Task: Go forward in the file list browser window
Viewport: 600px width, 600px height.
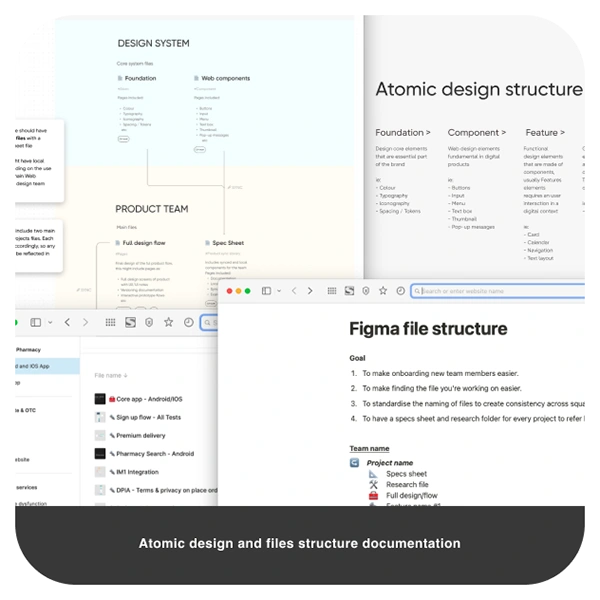Action: coord(85,323)
